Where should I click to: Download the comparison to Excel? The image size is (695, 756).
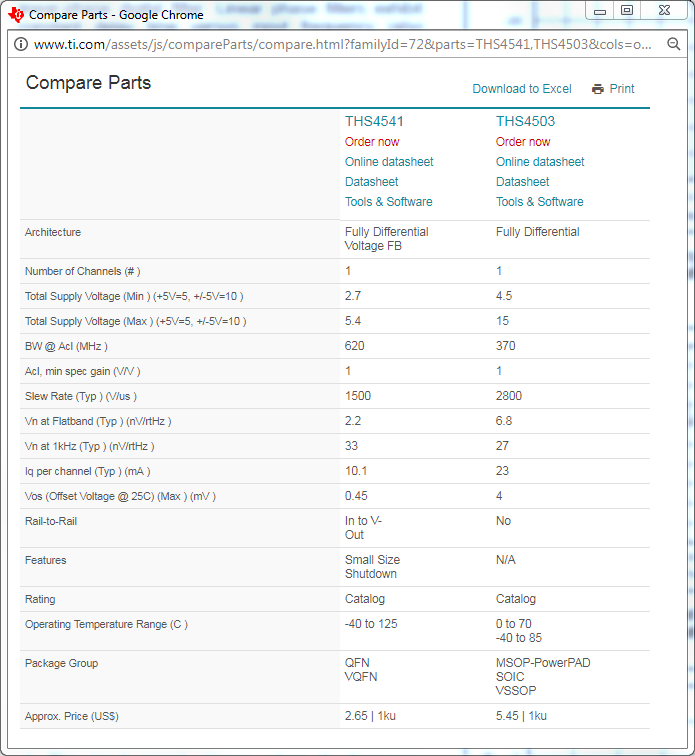pos(522,89)
